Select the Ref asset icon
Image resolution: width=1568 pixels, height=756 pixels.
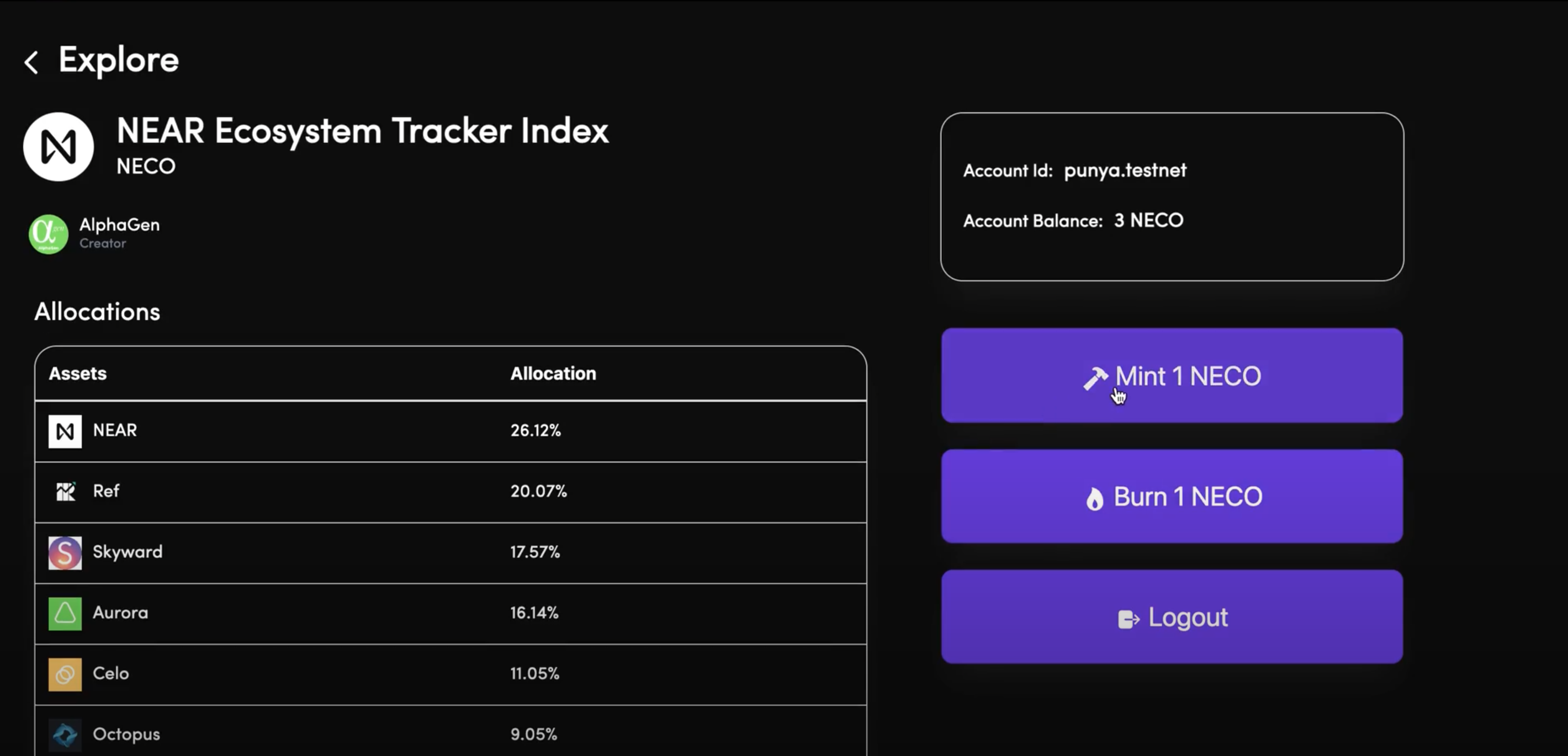65,492
